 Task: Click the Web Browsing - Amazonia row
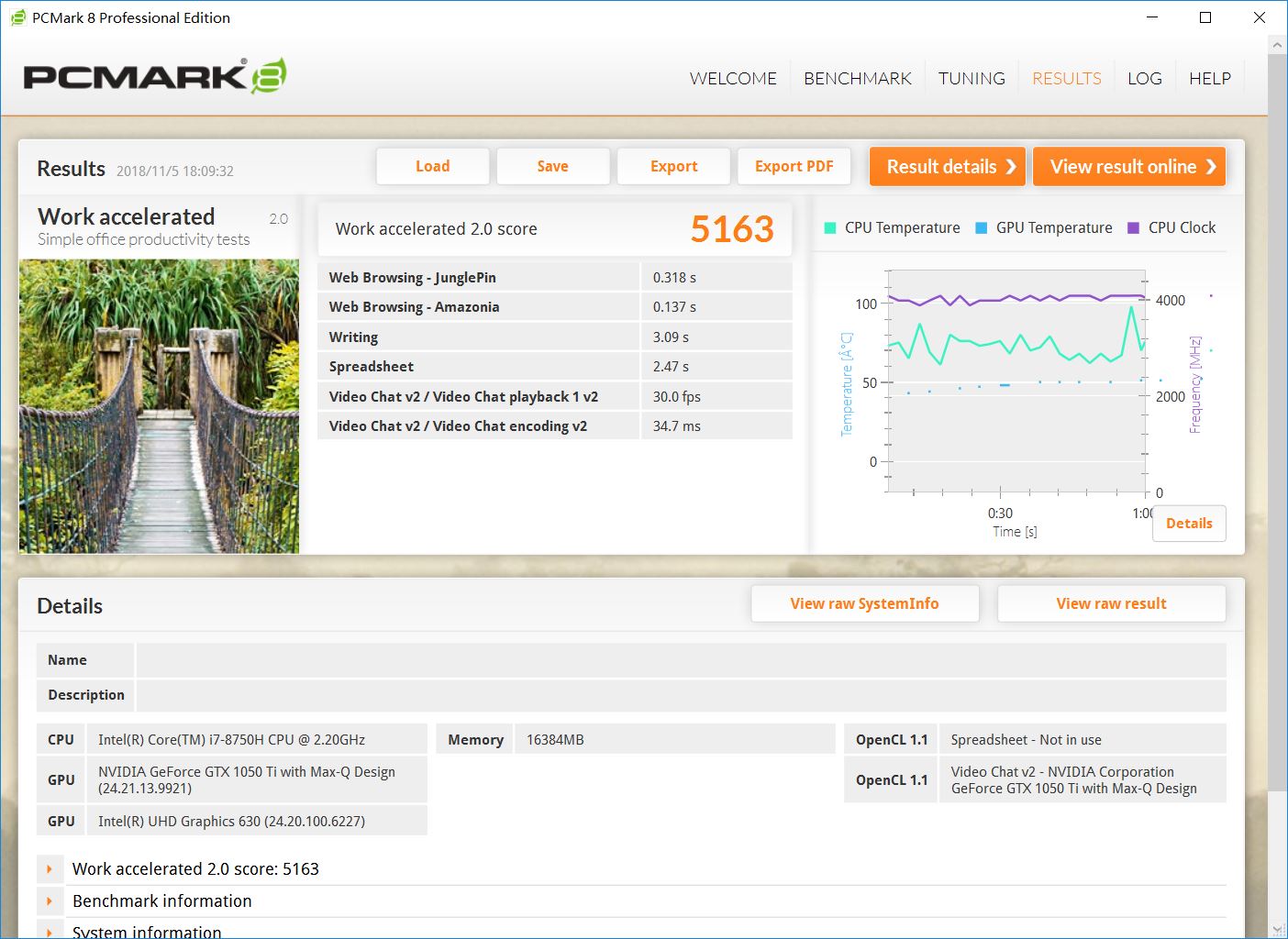555,307
